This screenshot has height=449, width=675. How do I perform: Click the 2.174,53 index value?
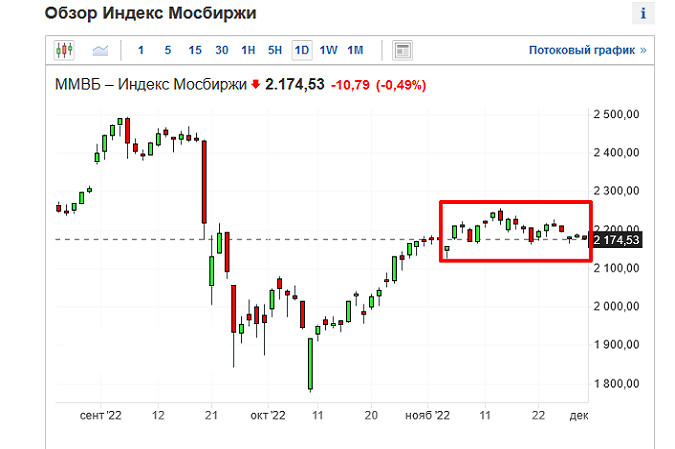point(294,84)
